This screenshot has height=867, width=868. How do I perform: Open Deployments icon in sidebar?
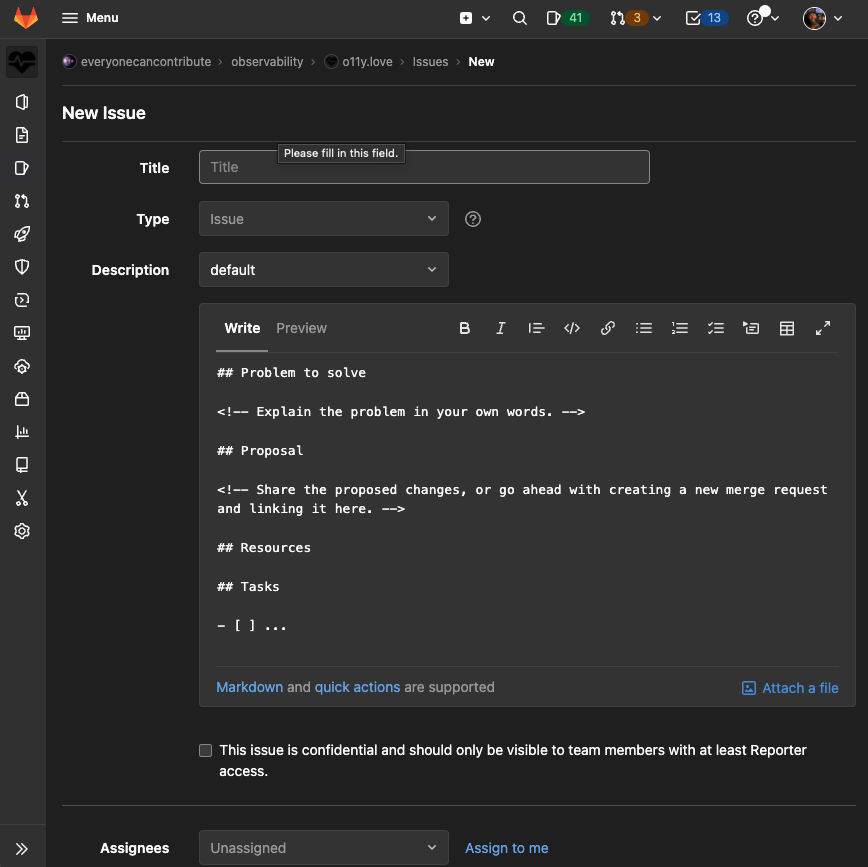point(22,300)
